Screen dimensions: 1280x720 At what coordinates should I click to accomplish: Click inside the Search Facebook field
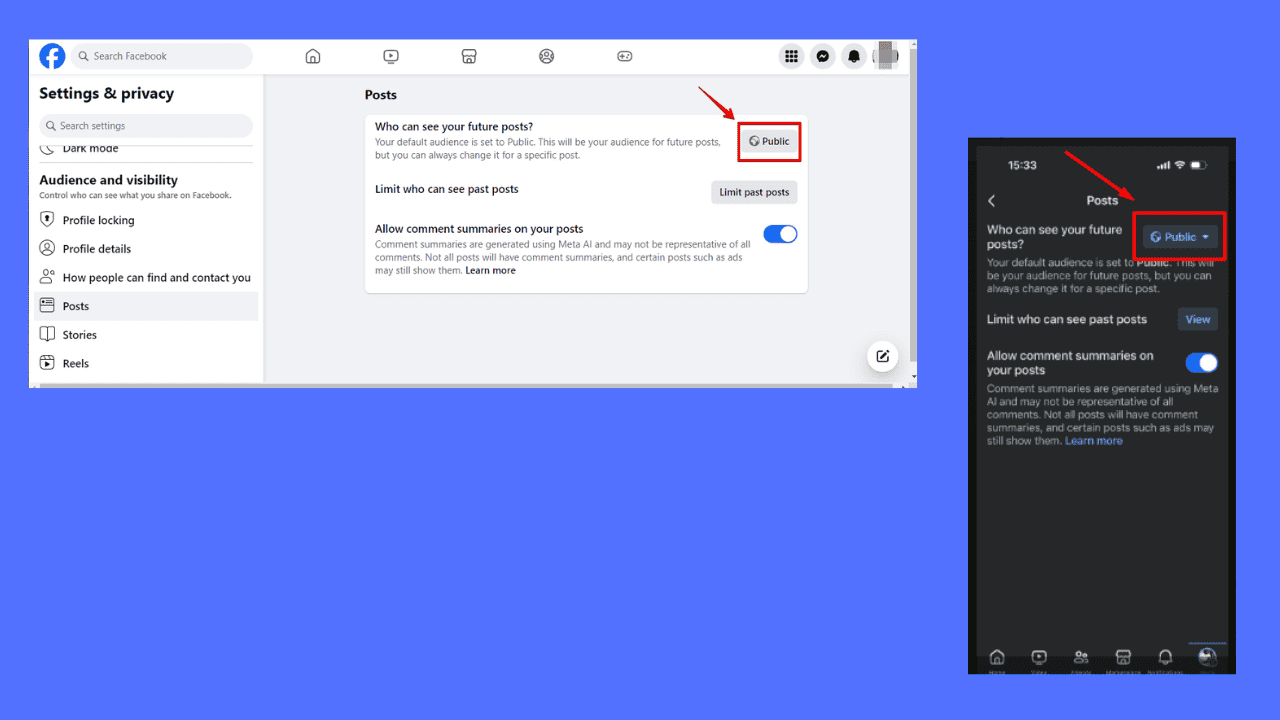162,56
